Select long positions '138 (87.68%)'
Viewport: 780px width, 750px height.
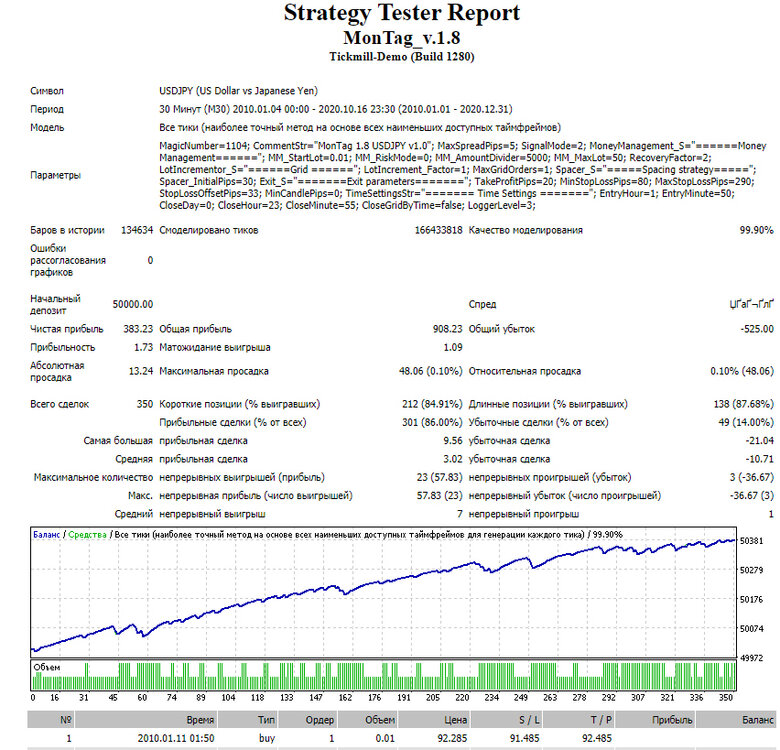(x=743, y=404)
